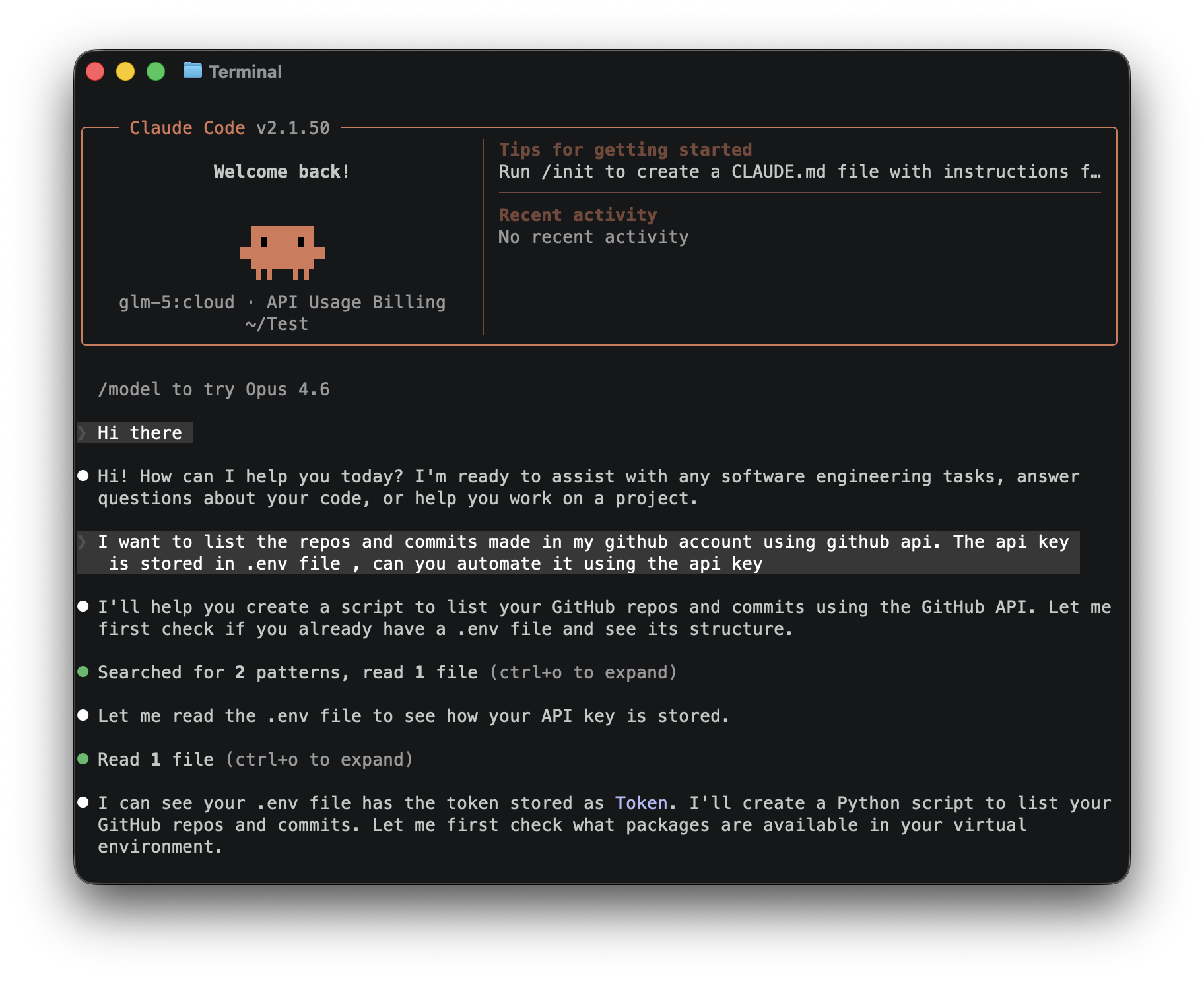Select the "Hi there" user message

click(x=139, y=433)
